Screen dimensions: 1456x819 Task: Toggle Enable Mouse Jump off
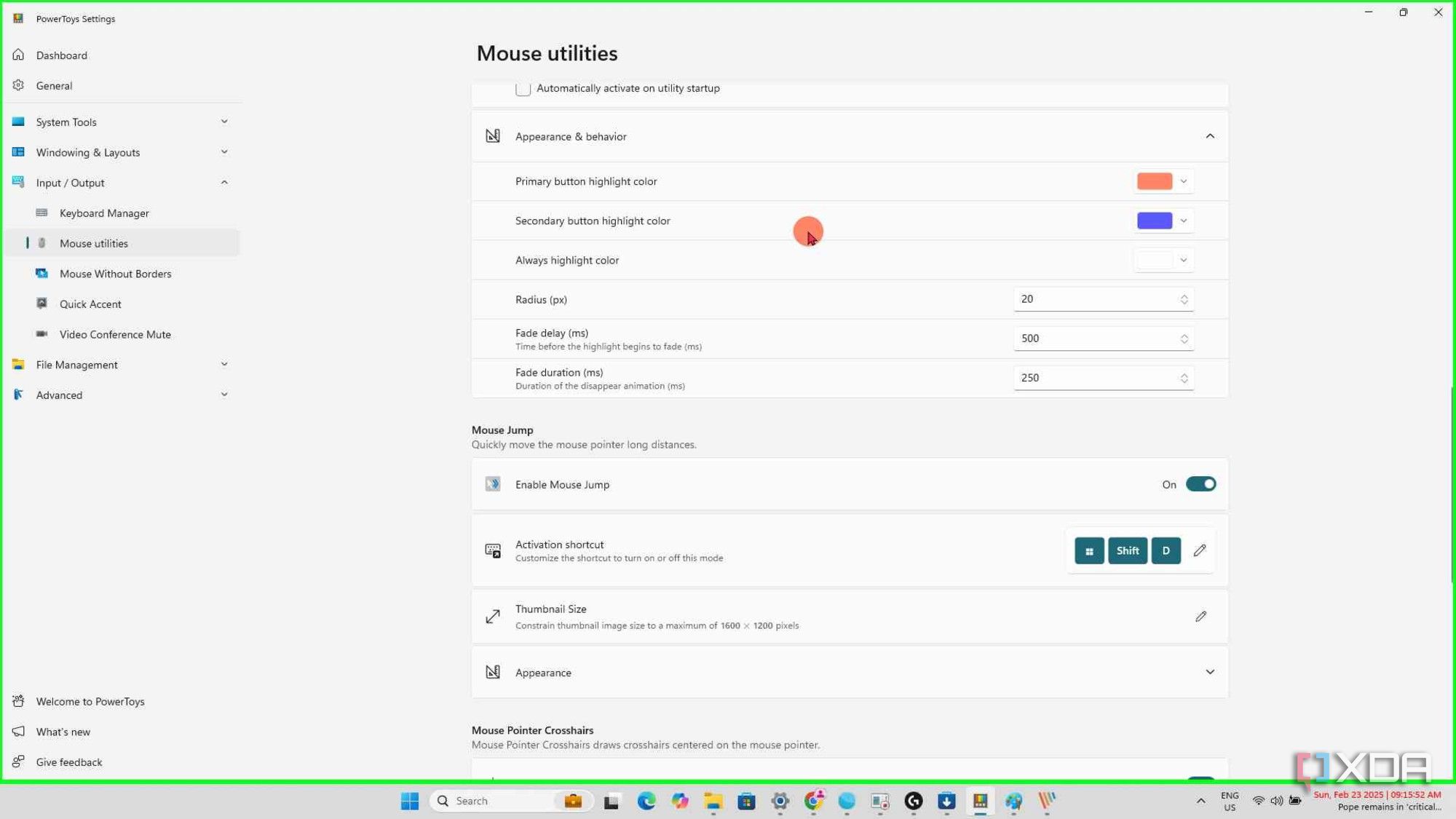click(1200, 484)
